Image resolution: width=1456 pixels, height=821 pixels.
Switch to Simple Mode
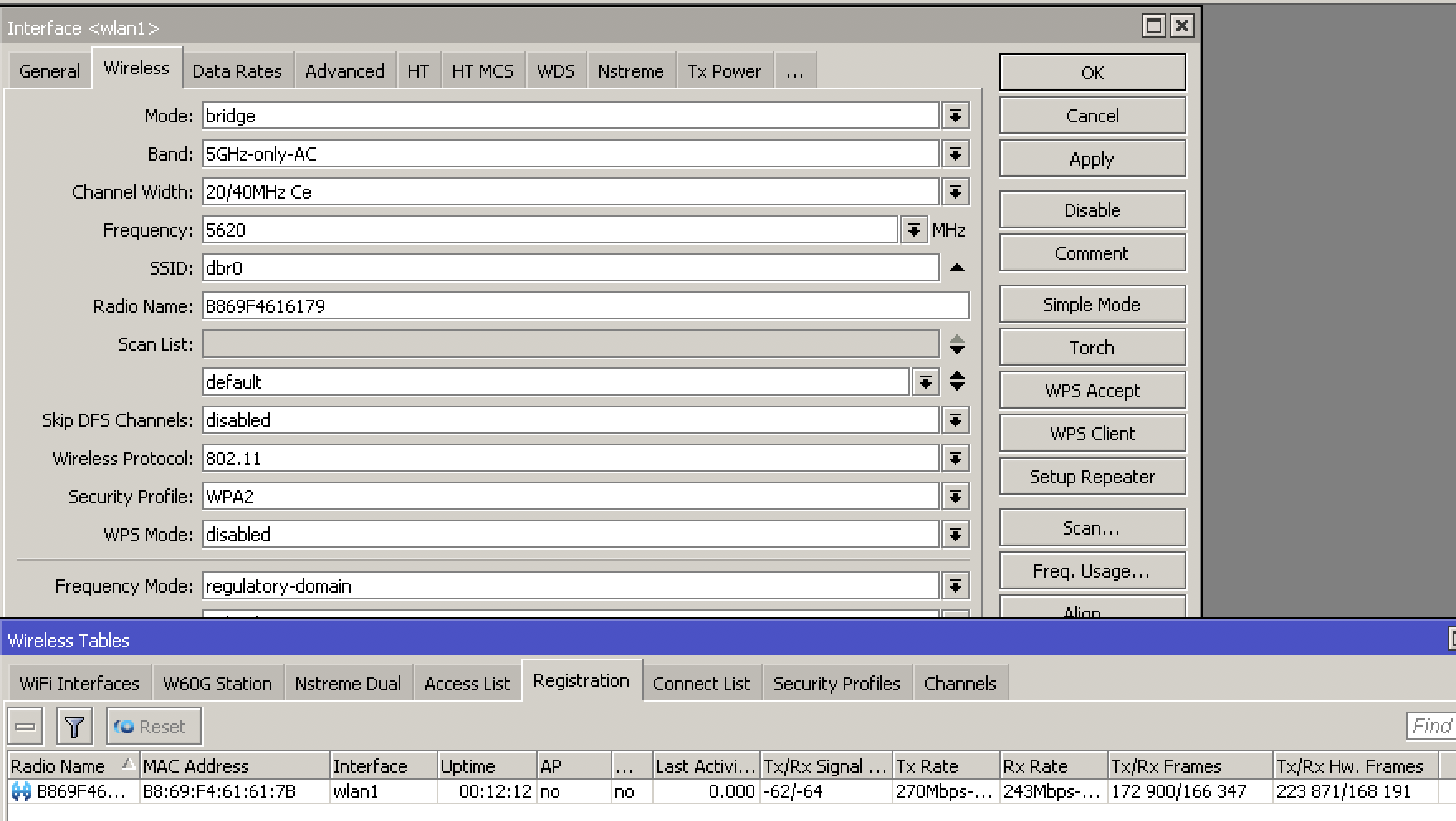(x=1092, y=305)
